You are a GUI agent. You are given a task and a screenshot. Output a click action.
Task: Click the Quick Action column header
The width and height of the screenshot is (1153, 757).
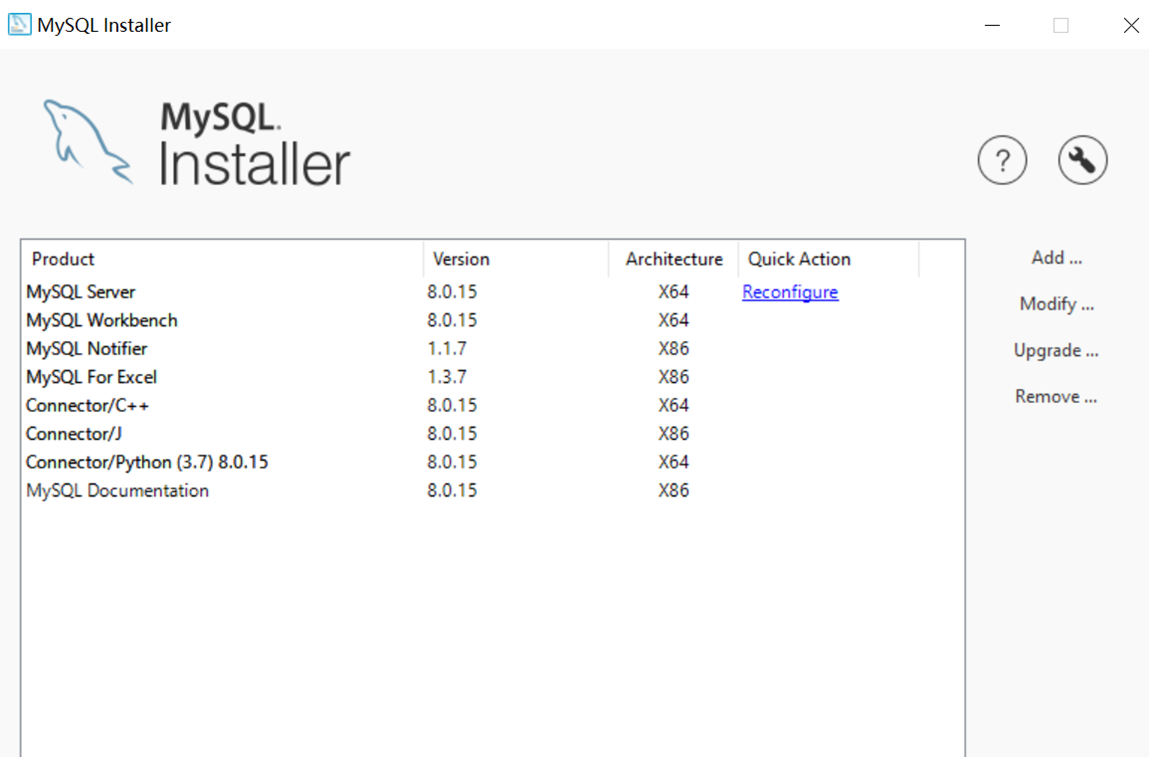829,259
